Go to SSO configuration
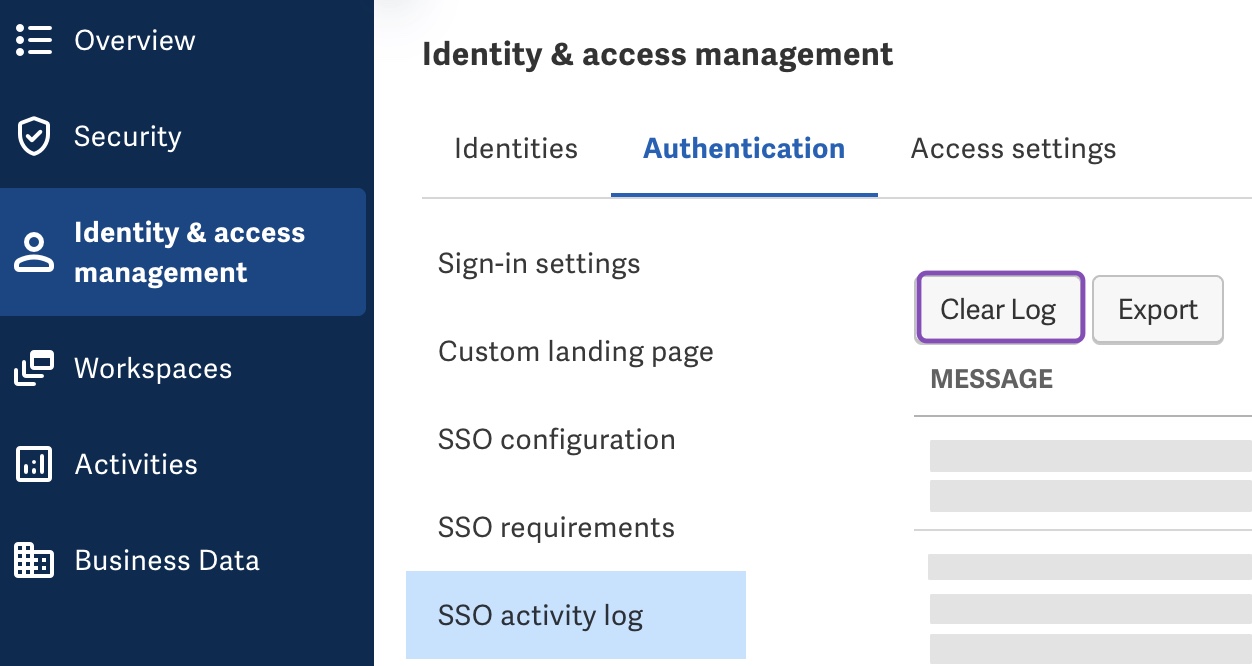This screenshot has height=666, width=1252. pyautogui.click(x=557, y=440)
